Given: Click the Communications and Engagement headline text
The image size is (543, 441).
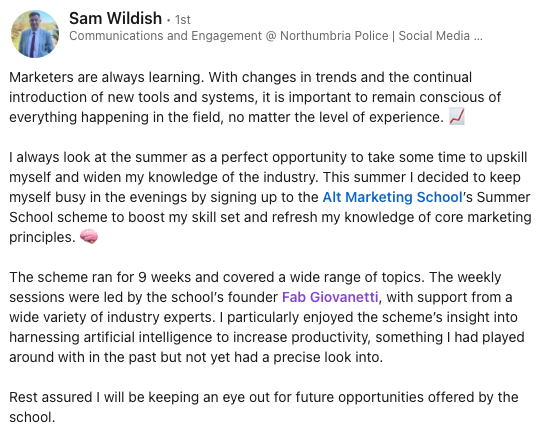Looking at the screenshot, I should pos(166,36).
